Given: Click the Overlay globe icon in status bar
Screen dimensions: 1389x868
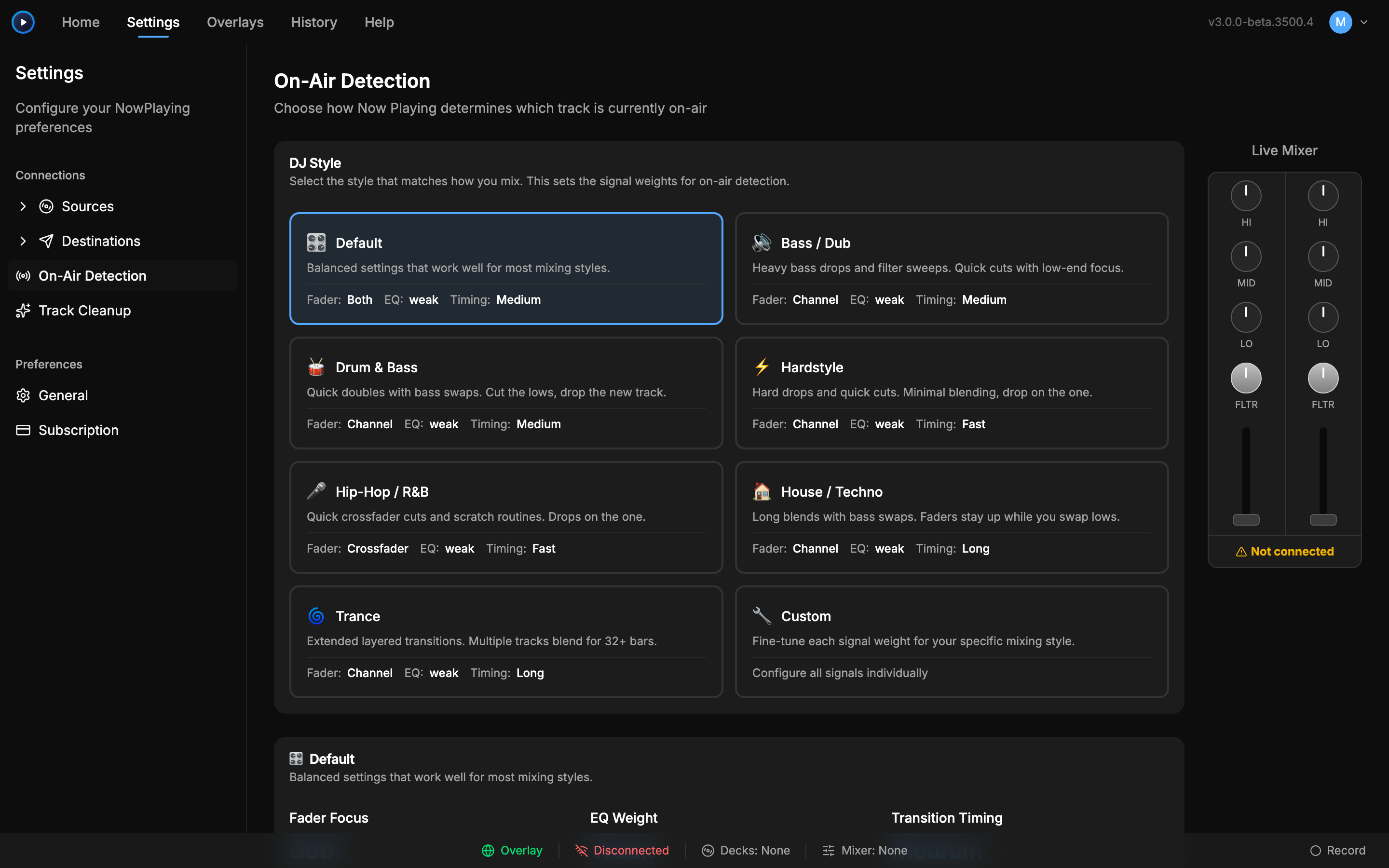Looking at the screenshot, I should pos(488,851).
